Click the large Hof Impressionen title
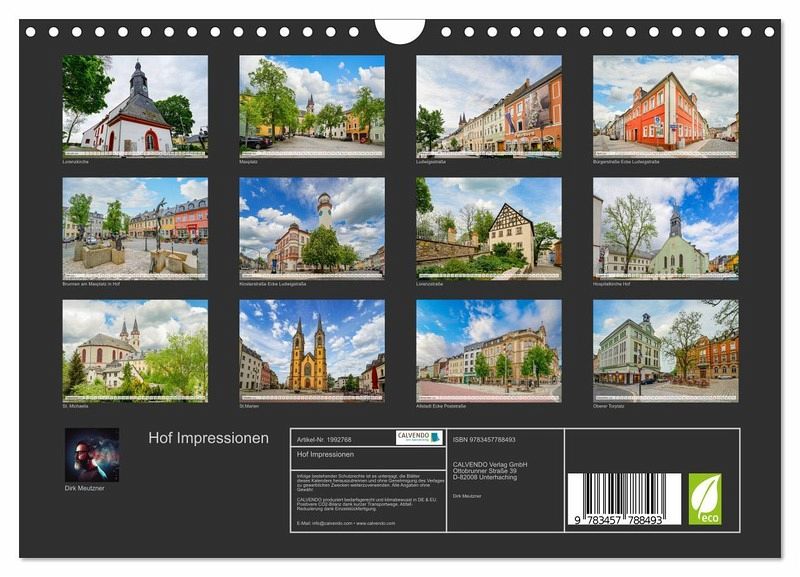 pos(208,438)
